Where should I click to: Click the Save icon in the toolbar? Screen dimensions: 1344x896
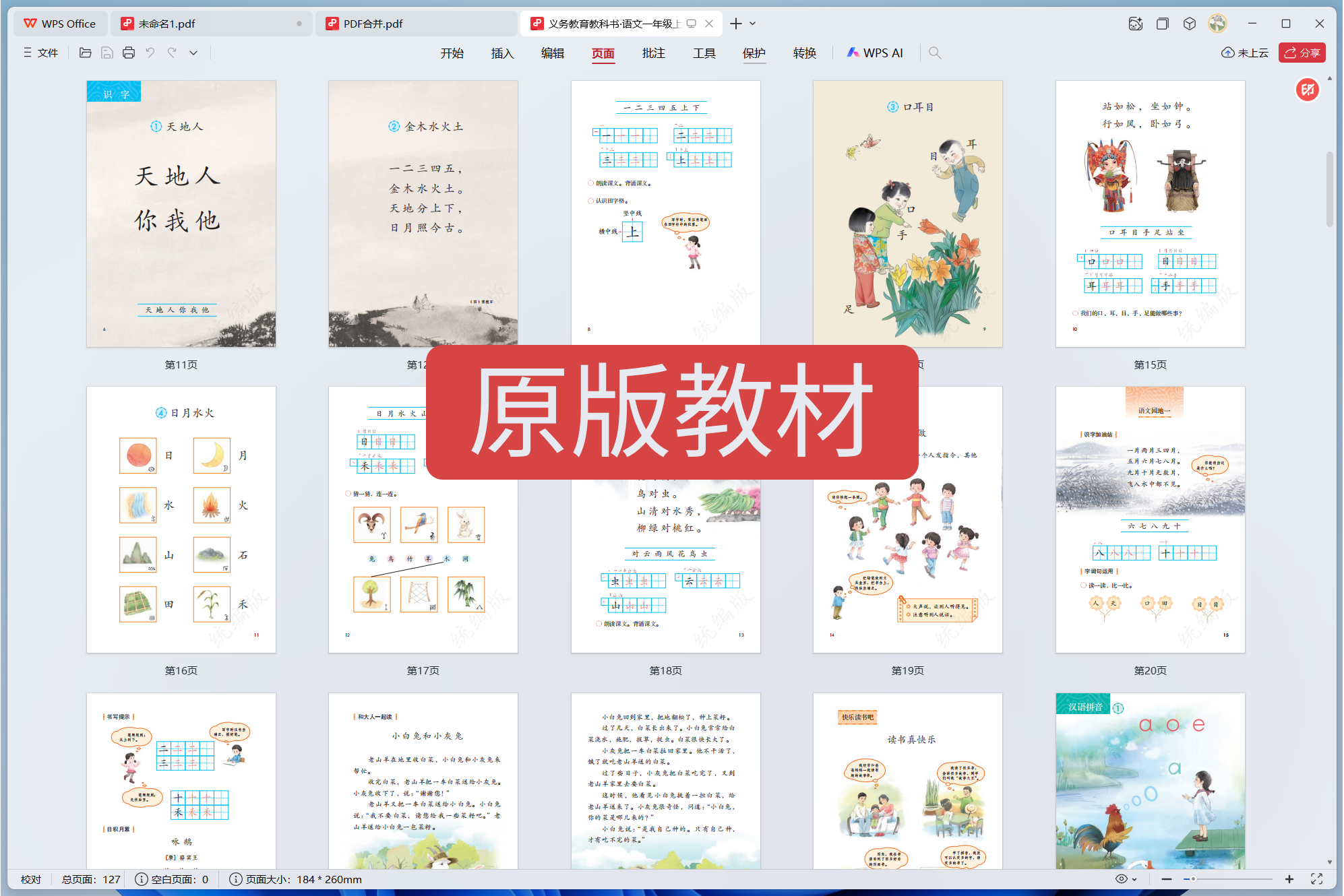(x=106, y=53)
